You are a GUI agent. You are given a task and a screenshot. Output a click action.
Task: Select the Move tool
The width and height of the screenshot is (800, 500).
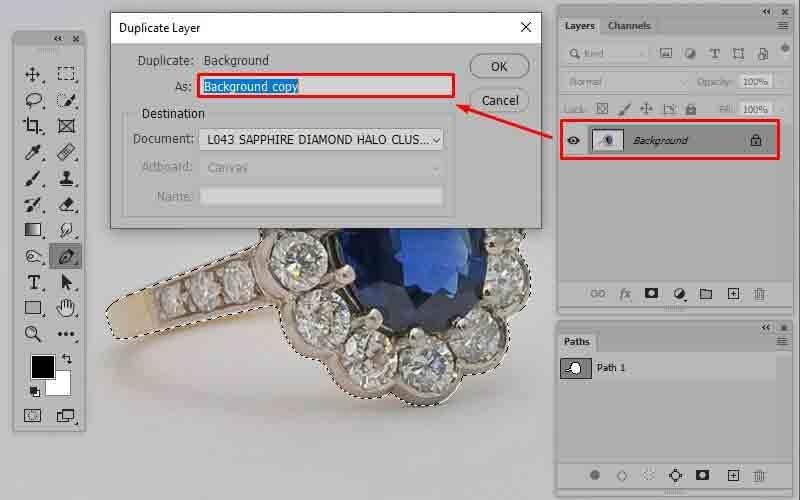tap(33, 74)
